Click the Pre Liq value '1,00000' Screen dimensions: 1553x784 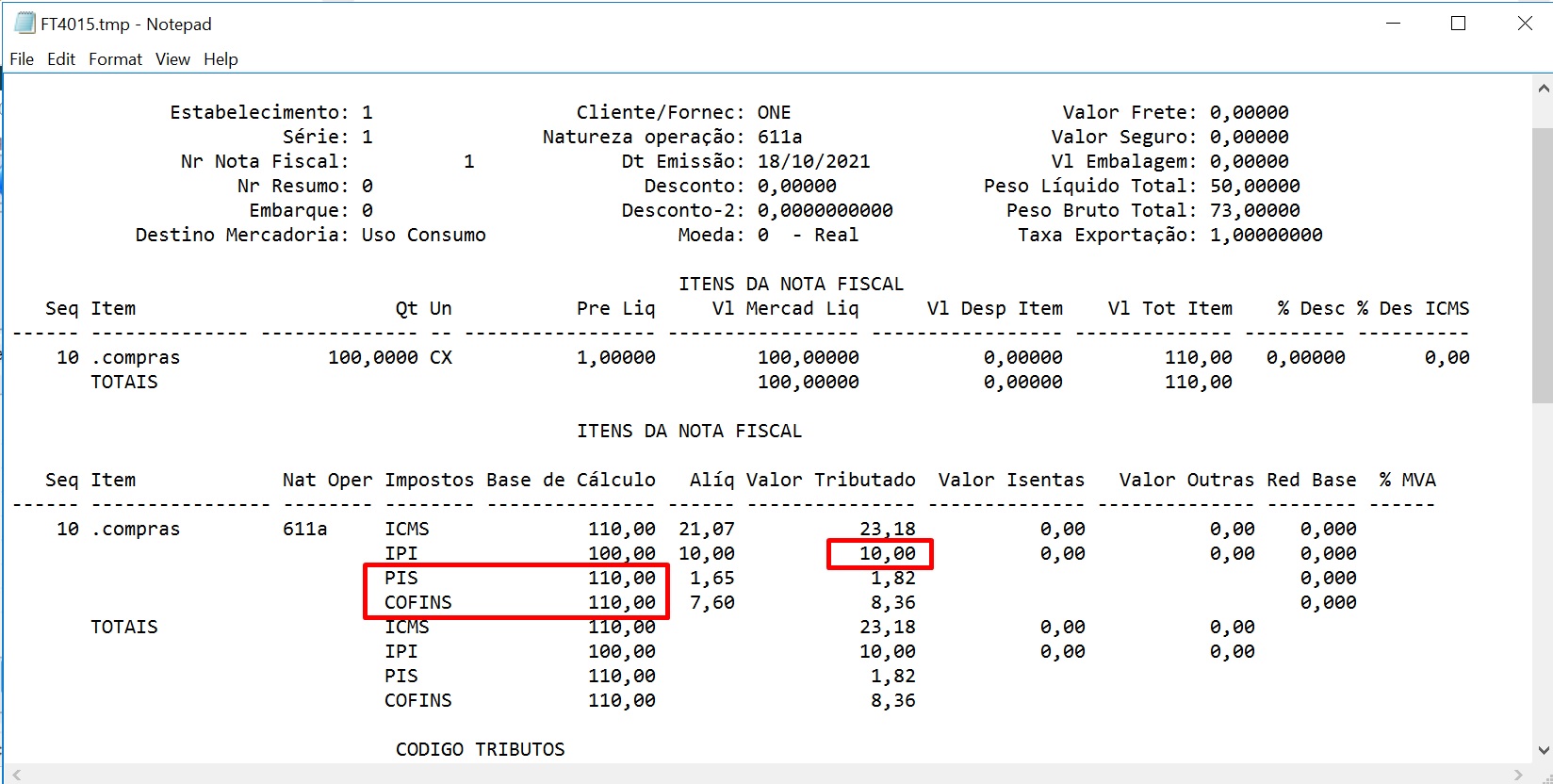point(615,357)
